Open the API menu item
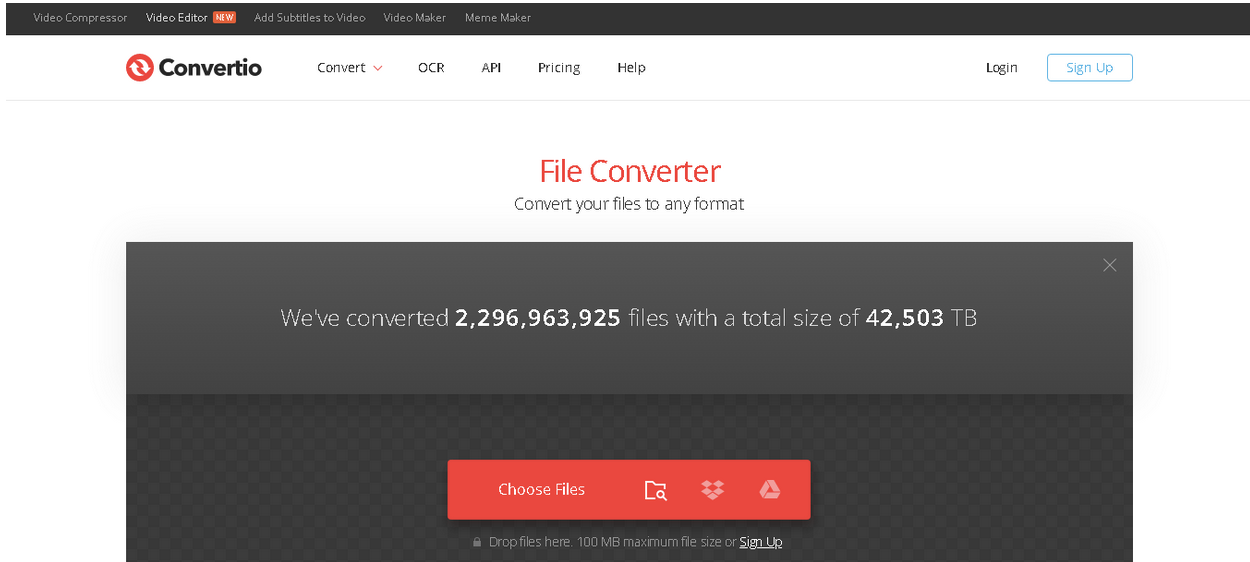Screen dimensions: 1250x562 point(491,68)
